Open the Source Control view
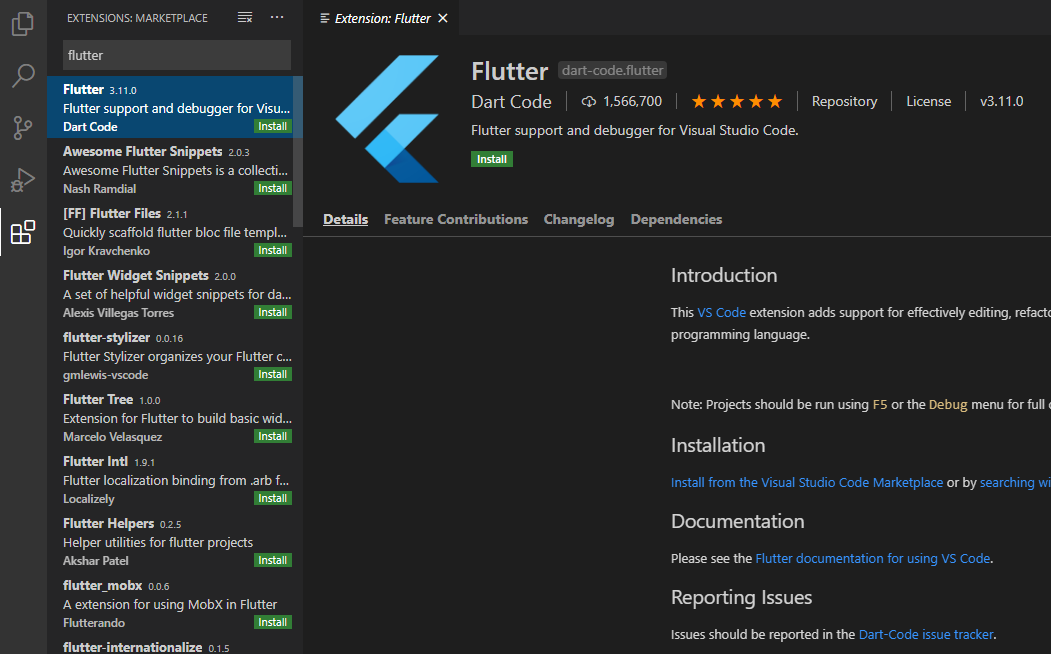This screenshot has width=1051, height=654. (23, 127)
